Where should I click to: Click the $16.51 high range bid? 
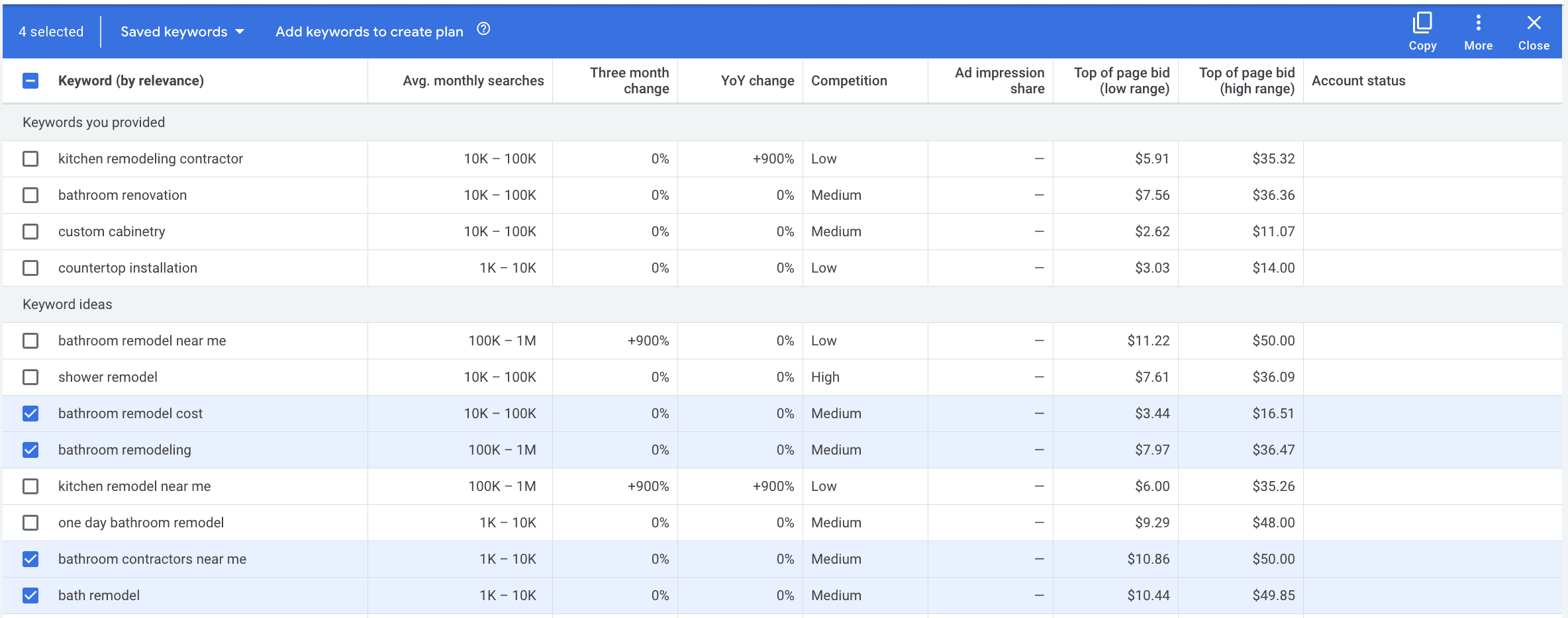1273,414
